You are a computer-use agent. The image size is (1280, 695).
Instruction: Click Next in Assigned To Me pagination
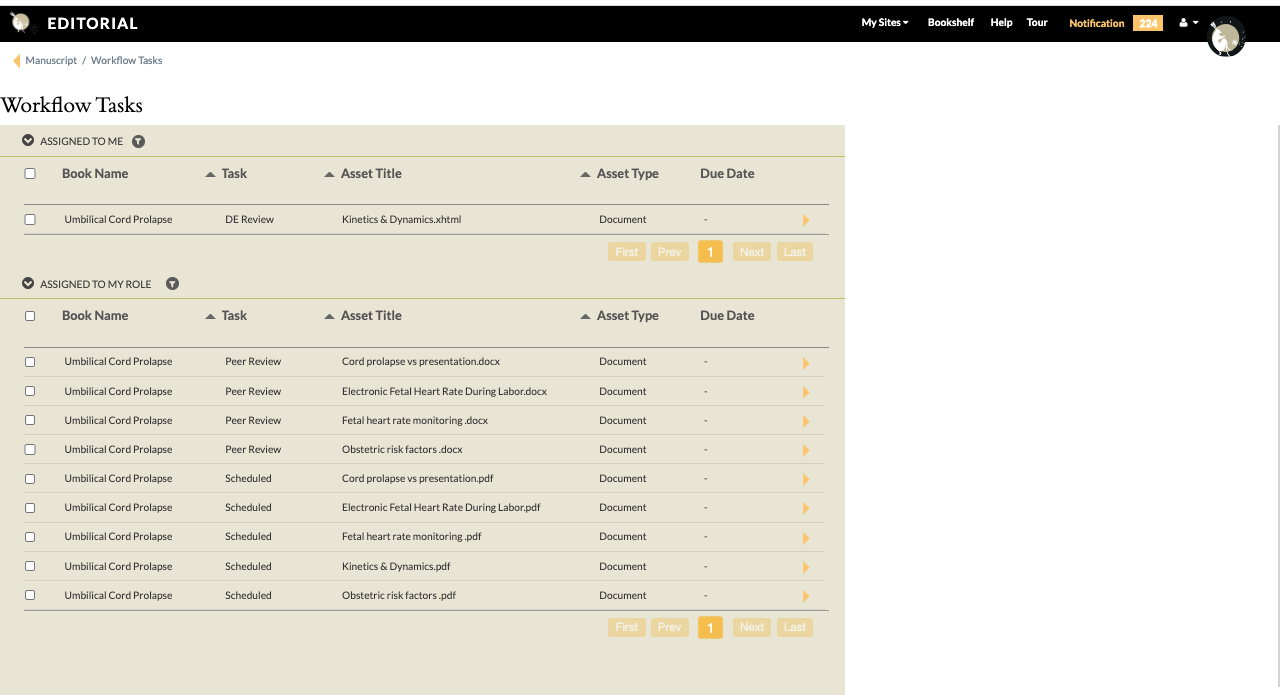(x=752, y=252)
